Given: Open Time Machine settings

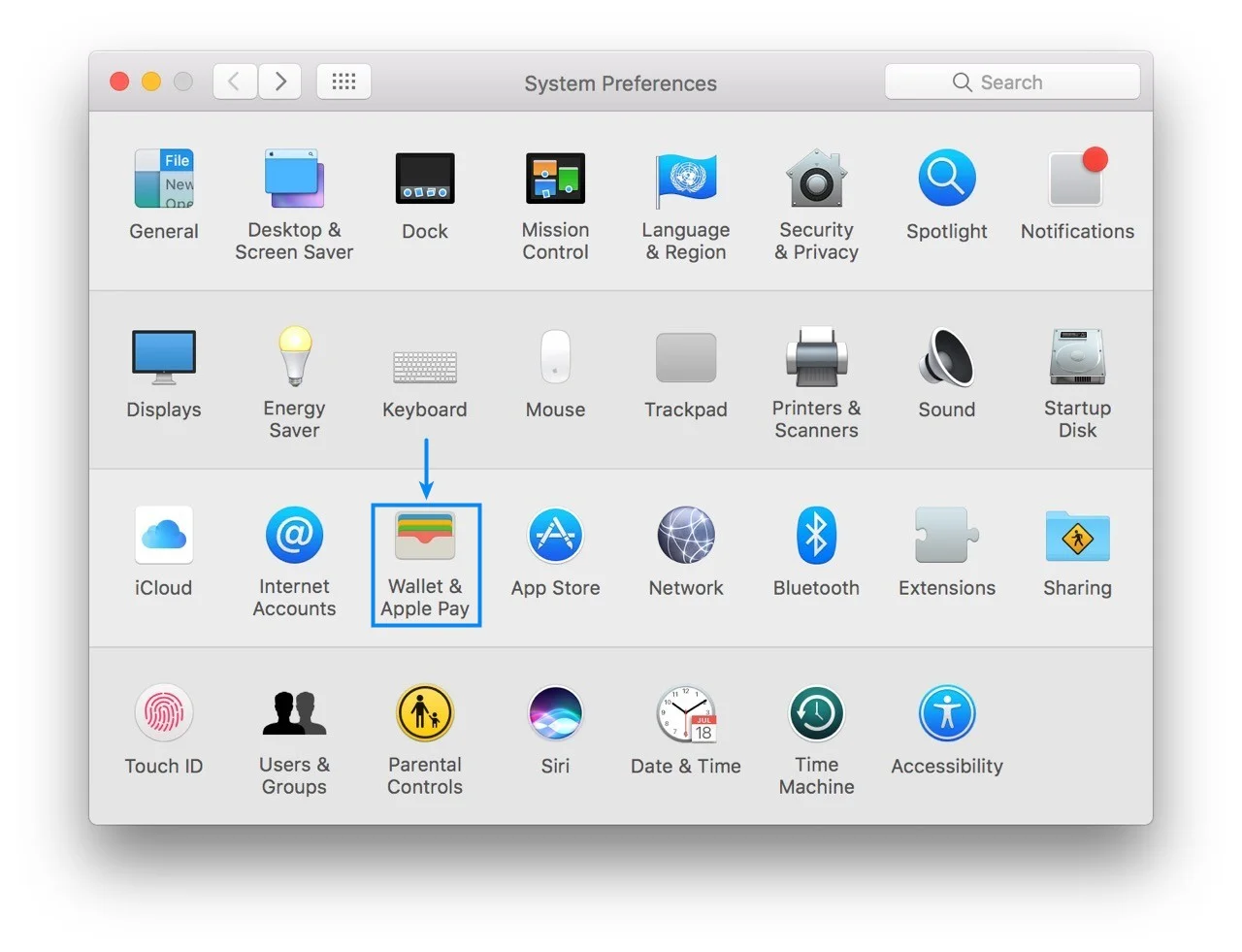Looking at the screenshot, I should coord(816,714).
